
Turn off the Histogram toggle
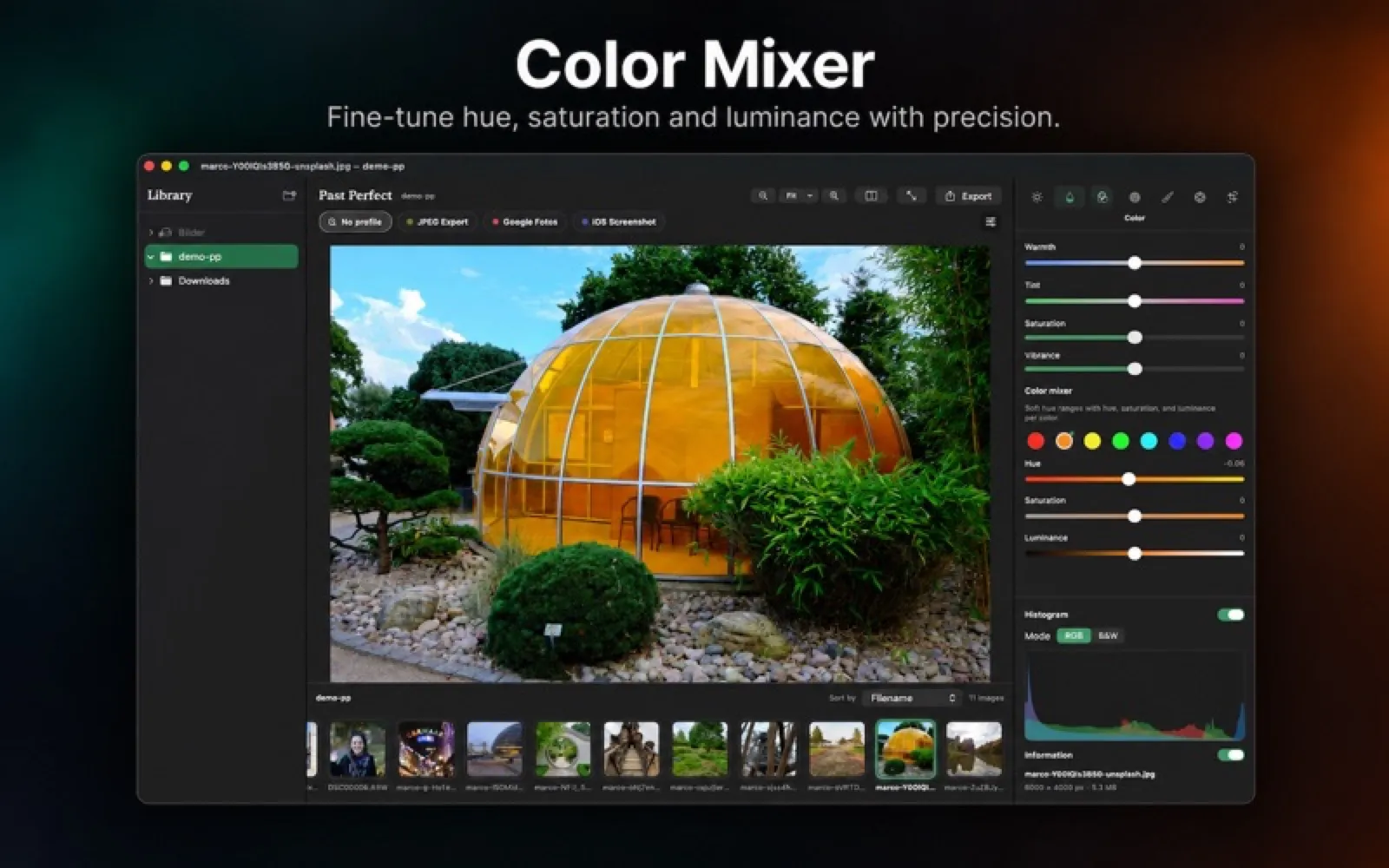click(x=1231, y=615)
